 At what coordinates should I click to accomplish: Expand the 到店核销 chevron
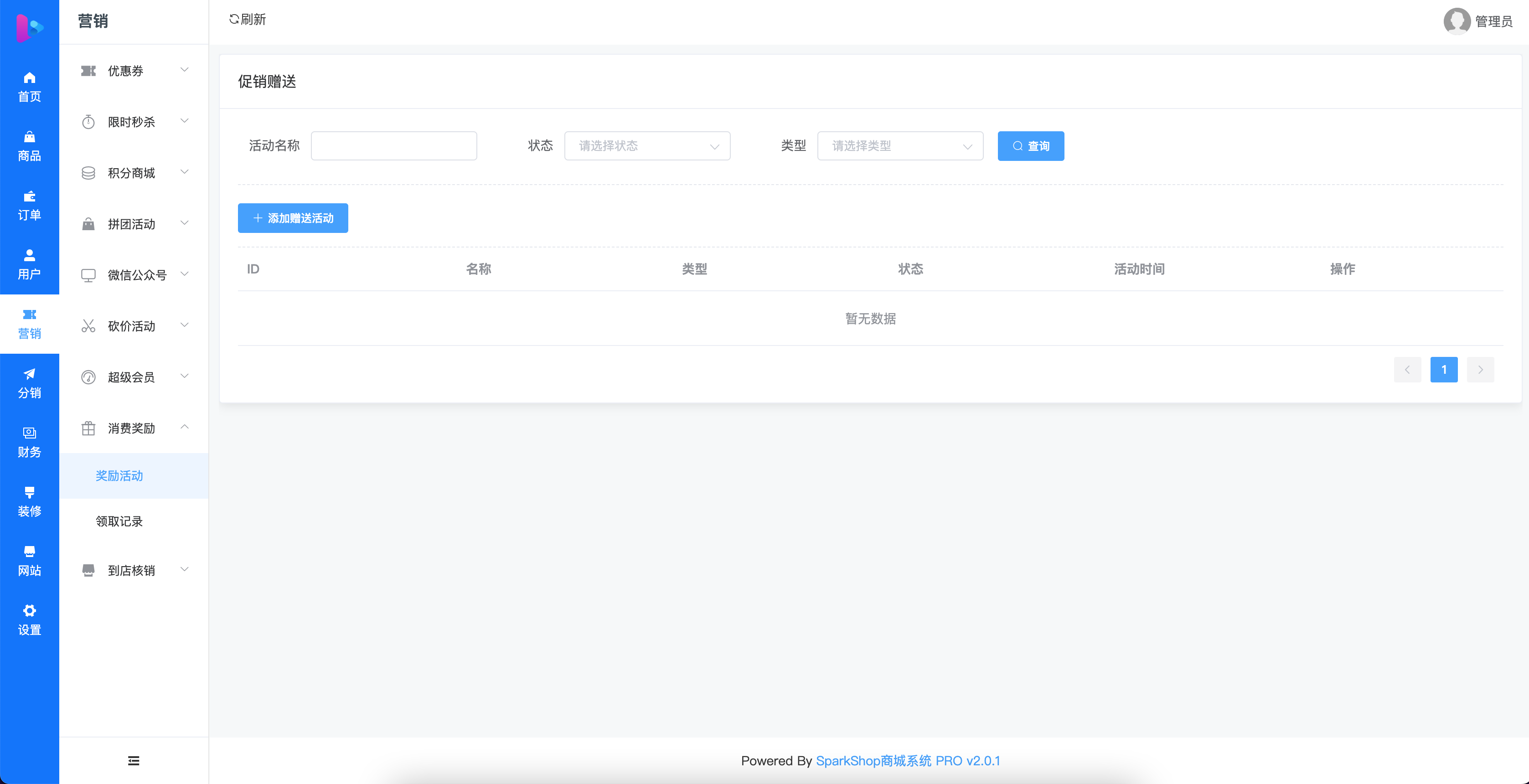(185, 569)
